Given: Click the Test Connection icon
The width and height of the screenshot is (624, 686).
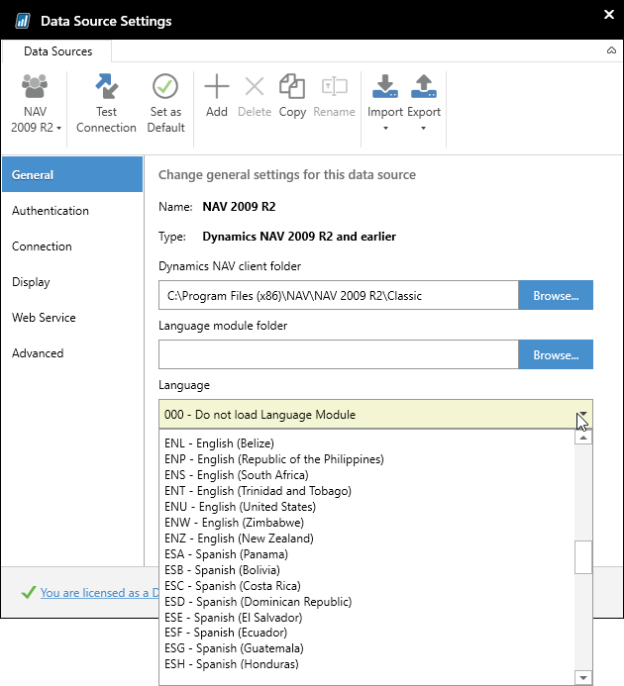Looking at the screenshot, I should [106, 86].
